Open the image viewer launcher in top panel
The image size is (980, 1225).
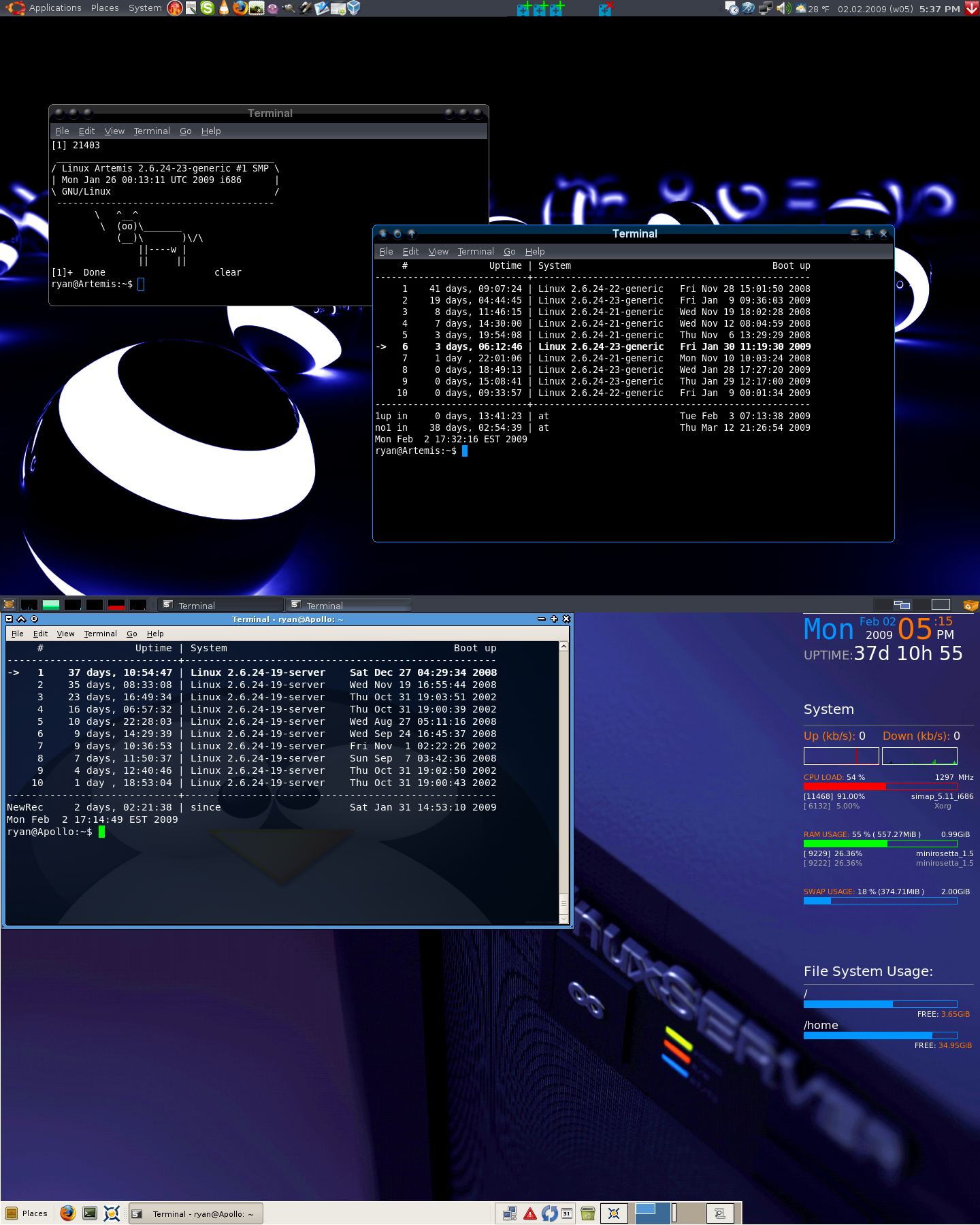point(257,8)
